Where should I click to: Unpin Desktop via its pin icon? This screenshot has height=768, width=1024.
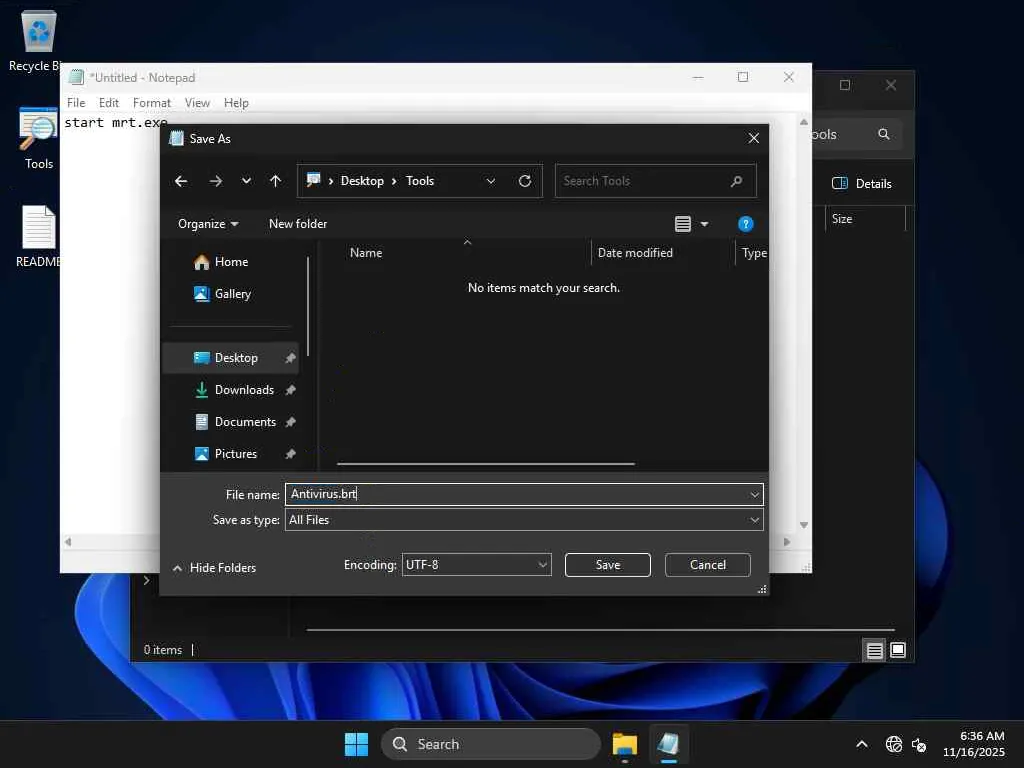(290, 358)
